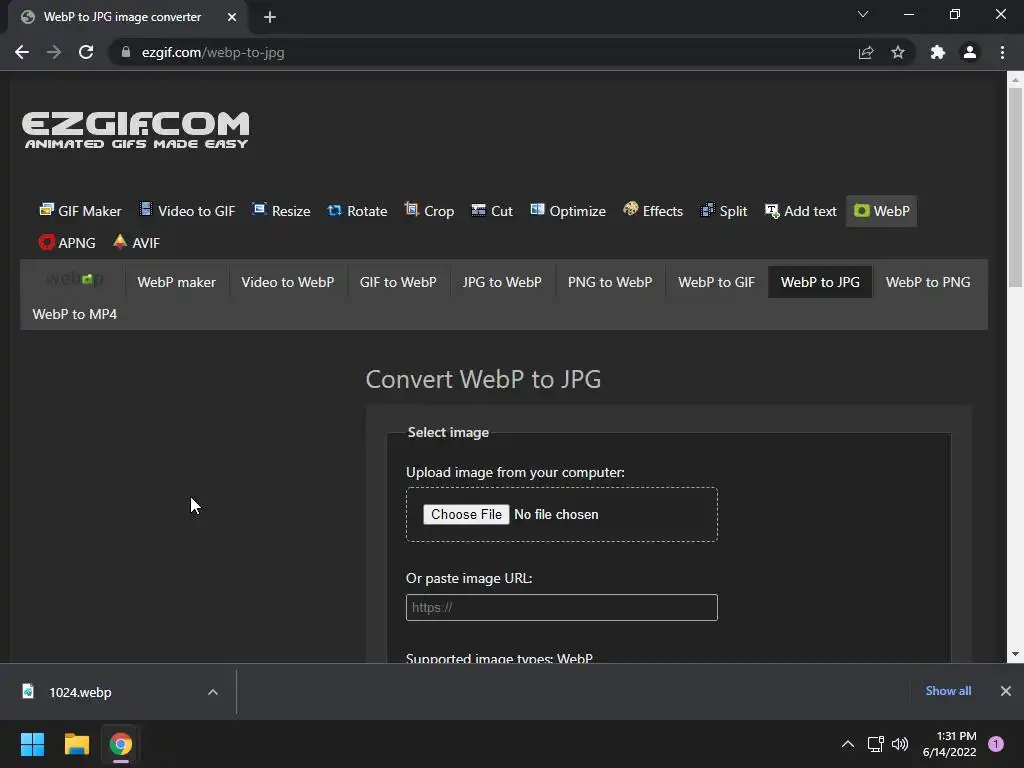Open the downloaded 1024.webp file
Image resolution: width=1024 pixels, height=768 pixels.
(x=80, y=692)
